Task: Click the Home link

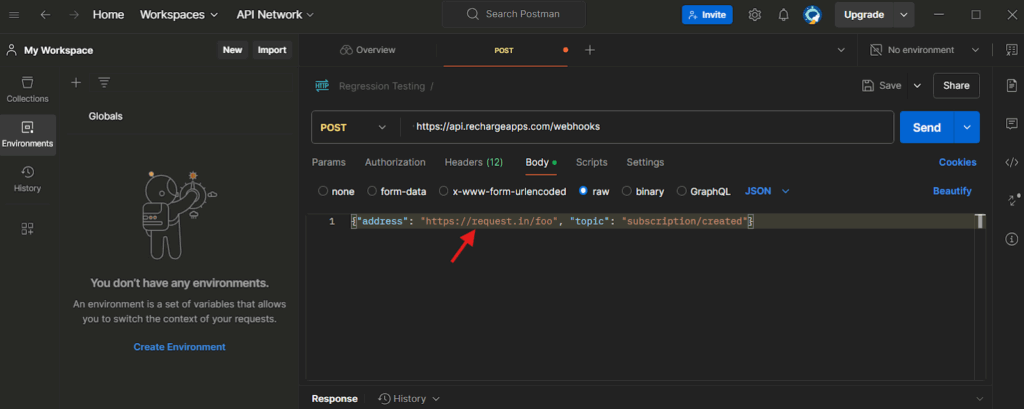Action: point(108,14)
